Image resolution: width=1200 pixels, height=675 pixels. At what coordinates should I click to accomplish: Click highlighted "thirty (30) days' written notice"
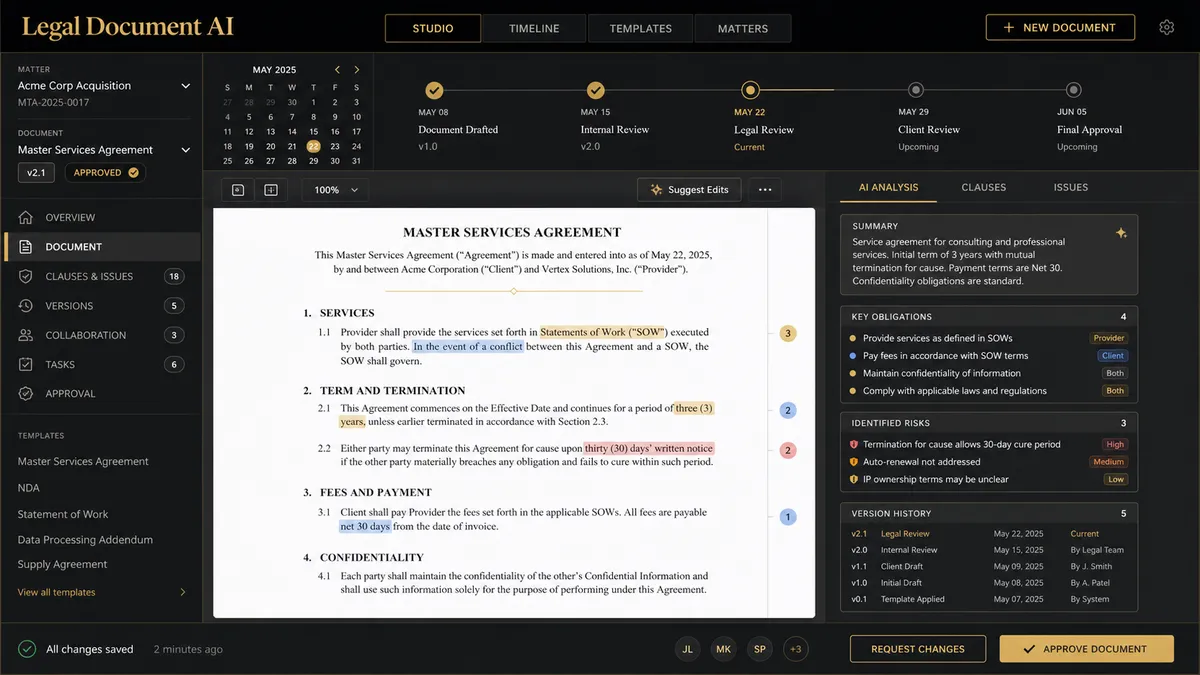click(649, 448)
